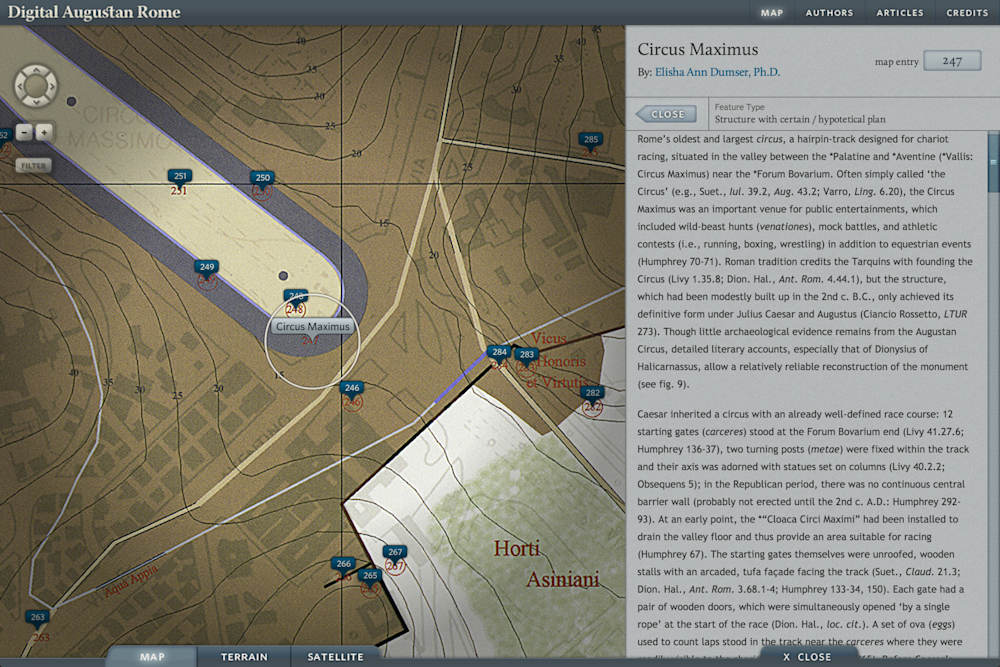
Task: Select map marker 284
Action: pos(499,352)
